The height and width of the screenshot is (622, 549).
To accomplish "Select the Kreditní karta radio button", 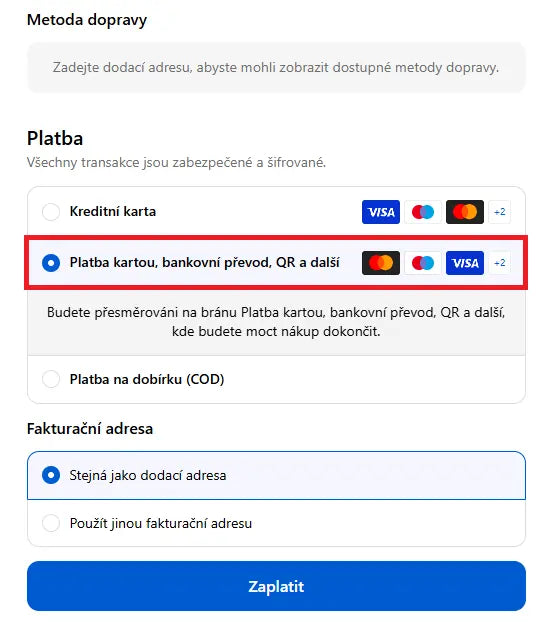I will point(51,212).
